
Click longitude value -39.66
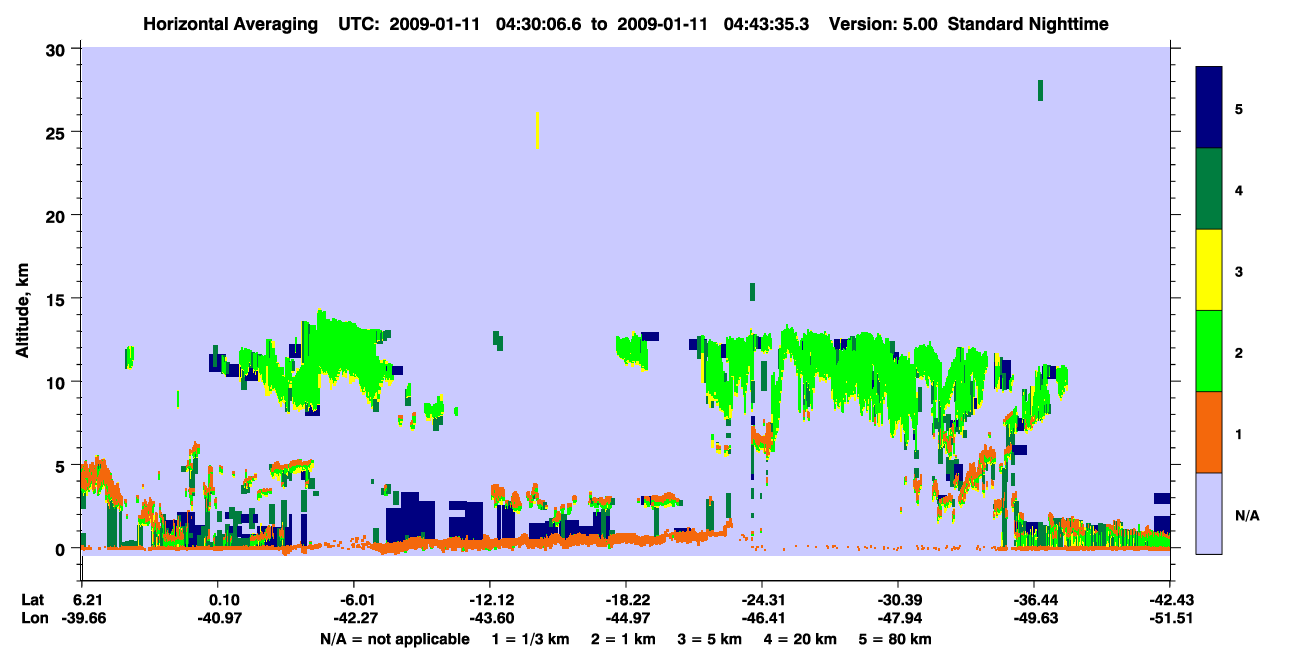point(83,619)
